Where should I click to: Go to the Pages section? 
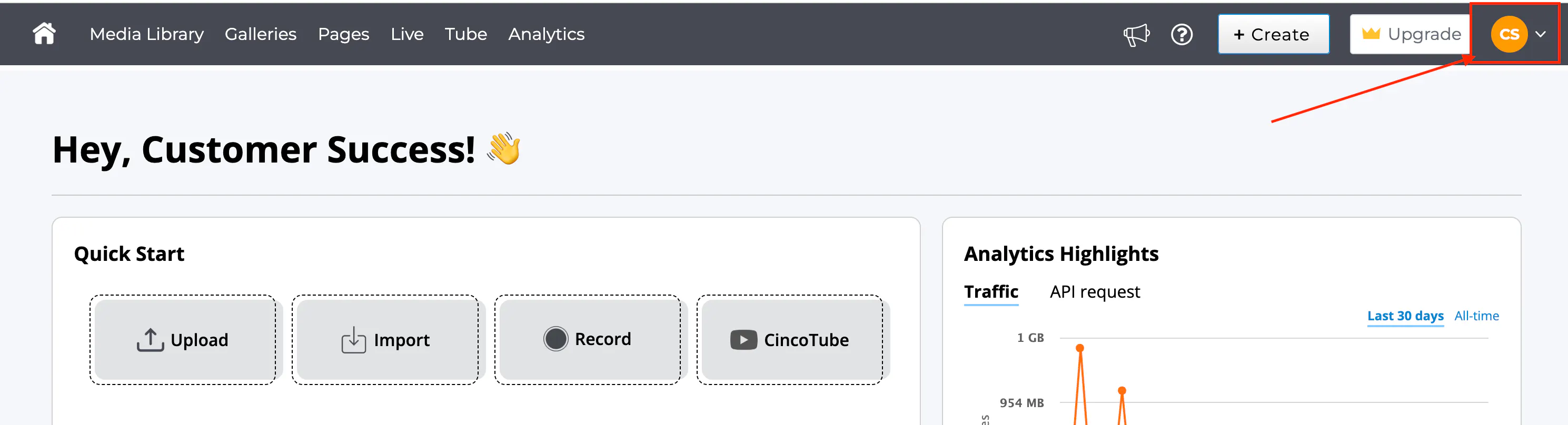point(343,35)
